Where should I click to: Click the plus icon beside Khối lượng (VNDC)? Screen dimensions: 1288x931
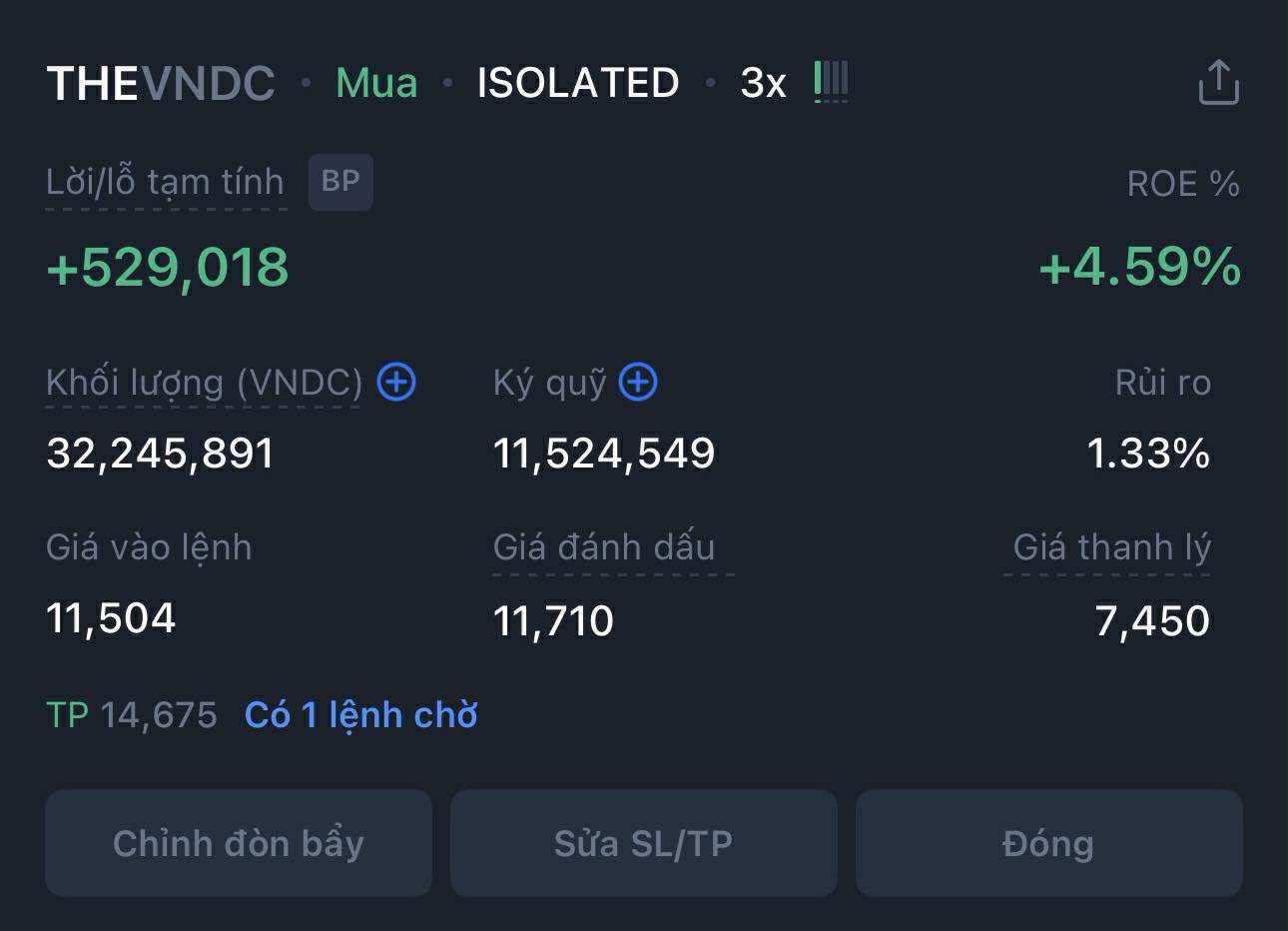pos(396,382)
